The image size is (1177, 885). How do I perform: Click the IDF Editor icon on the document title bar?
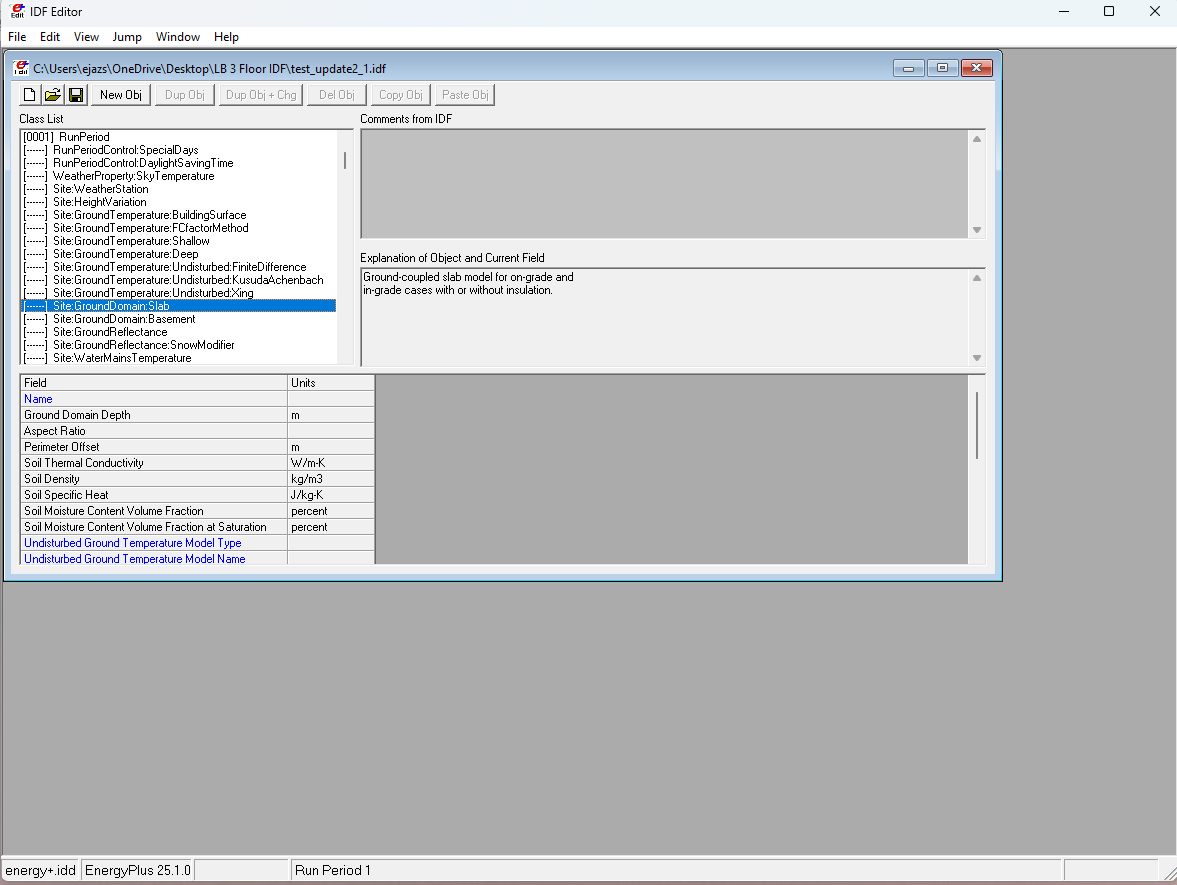pyautogui.click(x=21, y=68)
